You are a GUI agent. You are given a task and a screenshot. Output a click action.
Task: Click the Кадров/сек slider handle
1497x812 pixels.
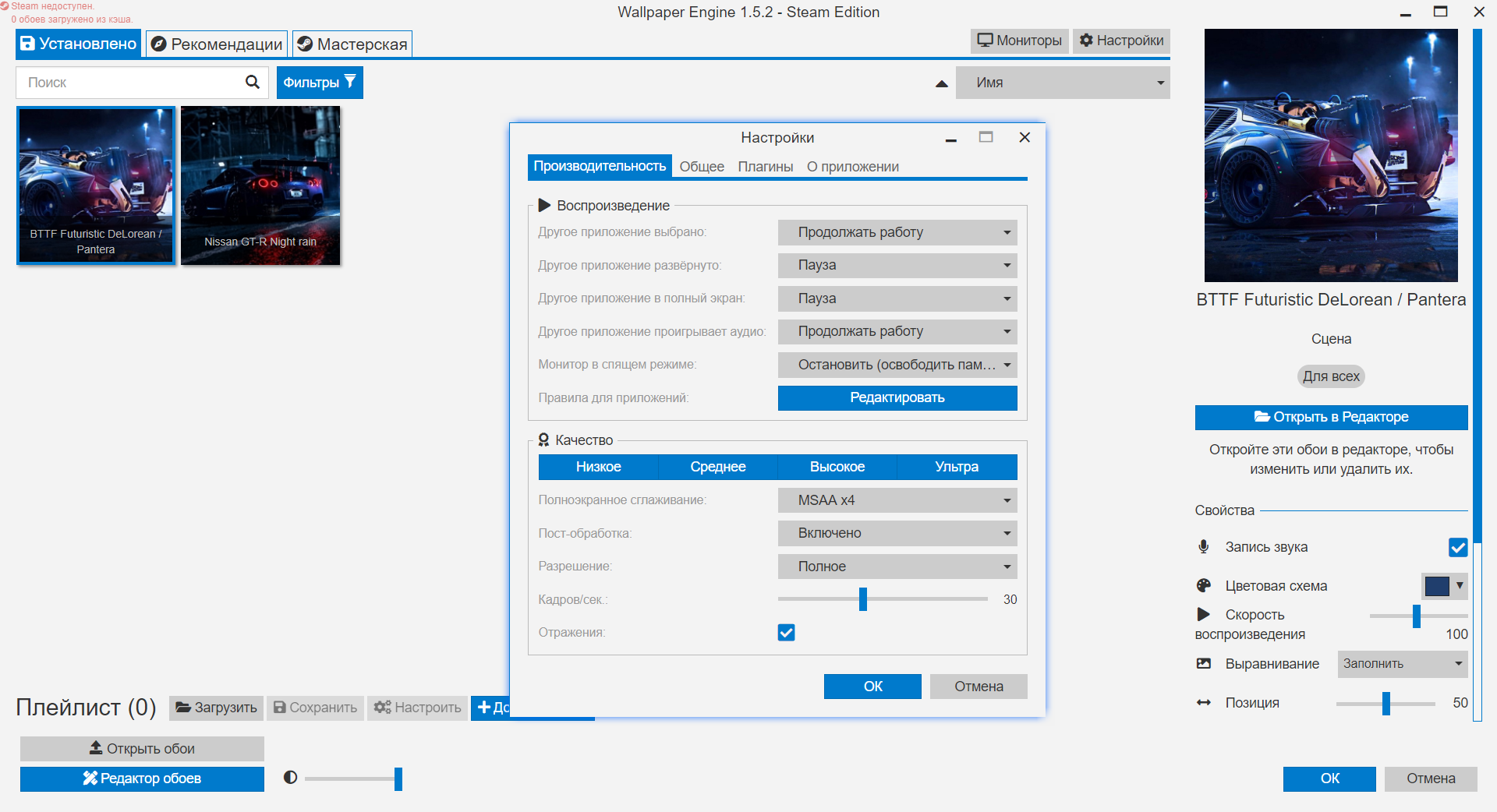pos(863,599)
